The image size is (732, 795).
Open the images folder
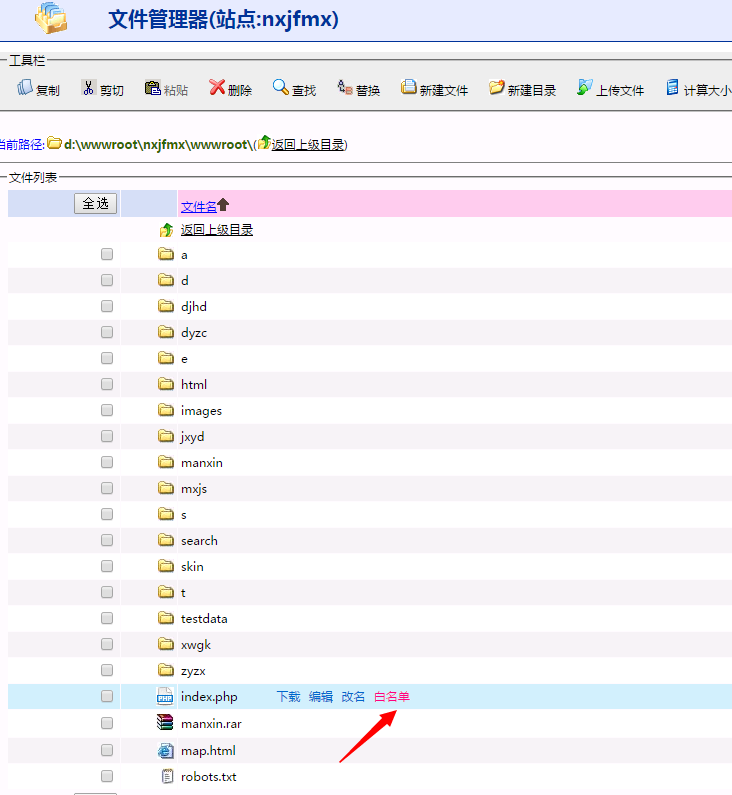pos(201,410)
